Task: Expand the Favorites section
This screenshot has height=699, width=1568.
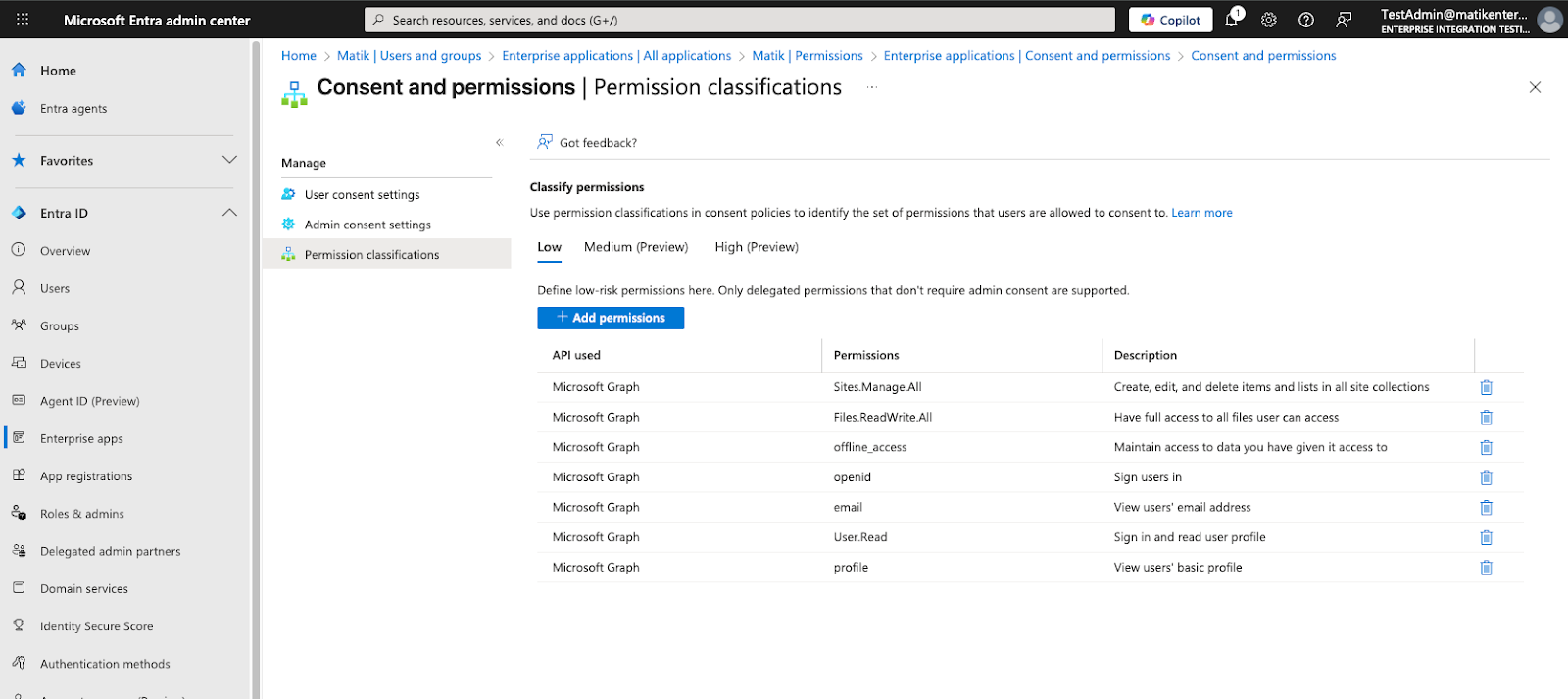Action: click(x=229, y=160)
